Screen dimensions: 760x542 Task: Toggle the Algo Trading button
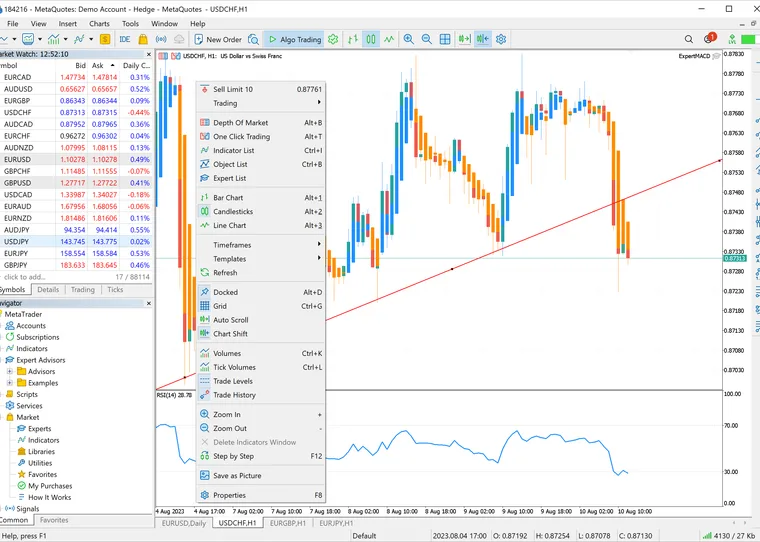point(295,39)
